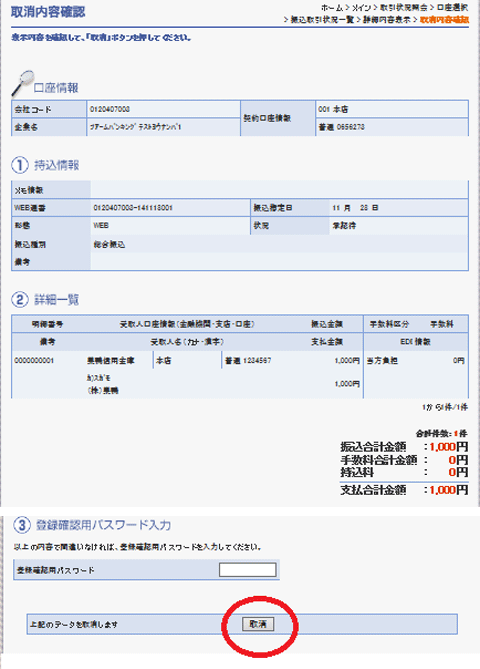Go back to 詳細内容表示 breadcrumb
Screen dimensions: 480x669
point(387,20)
